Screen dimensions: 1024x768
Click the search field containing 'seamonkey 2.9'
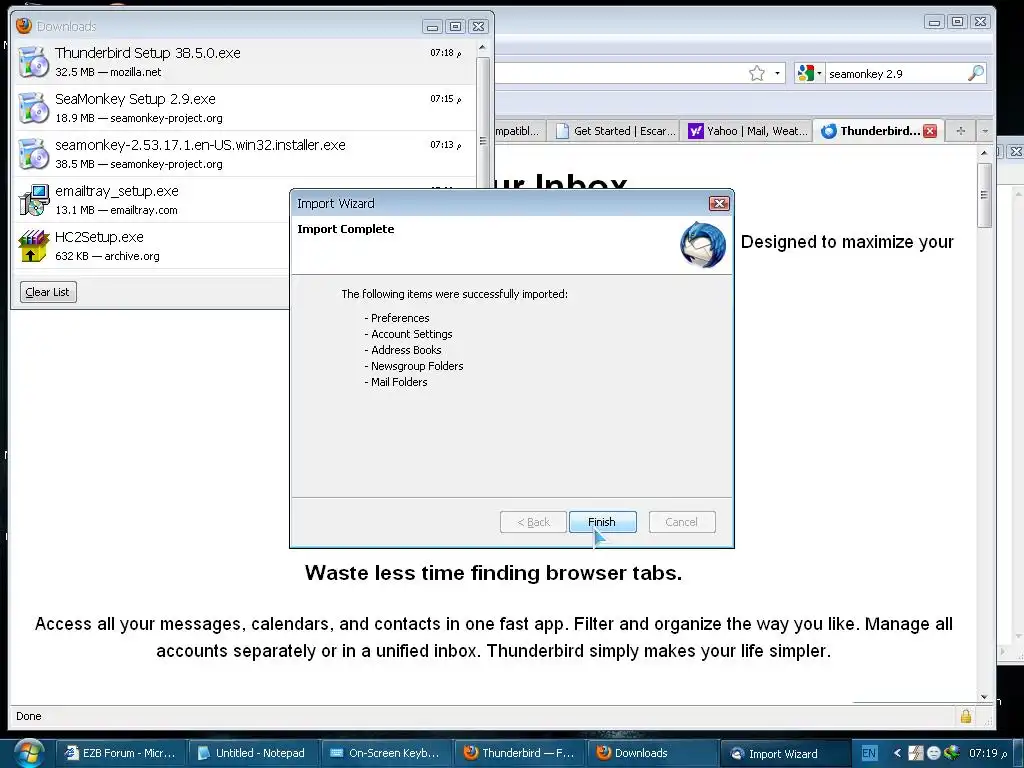tap(896, 74)
